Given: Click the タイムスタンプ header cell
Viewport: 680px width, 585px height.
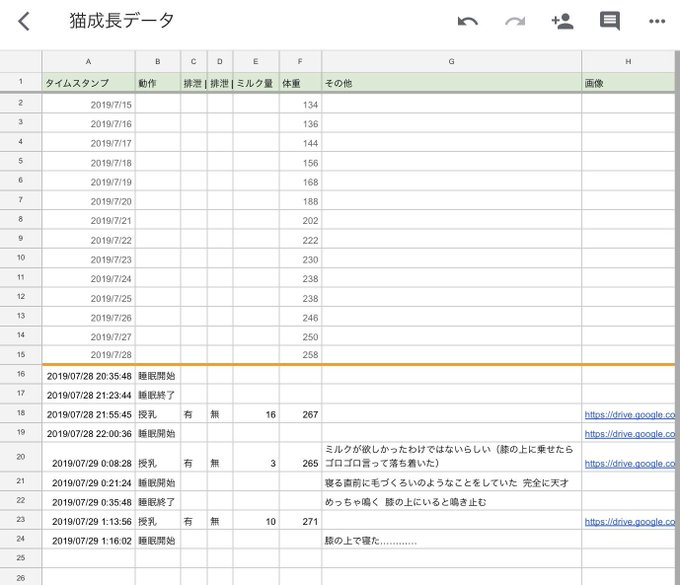Looking at the screenshot, I should tap(88, 83).
